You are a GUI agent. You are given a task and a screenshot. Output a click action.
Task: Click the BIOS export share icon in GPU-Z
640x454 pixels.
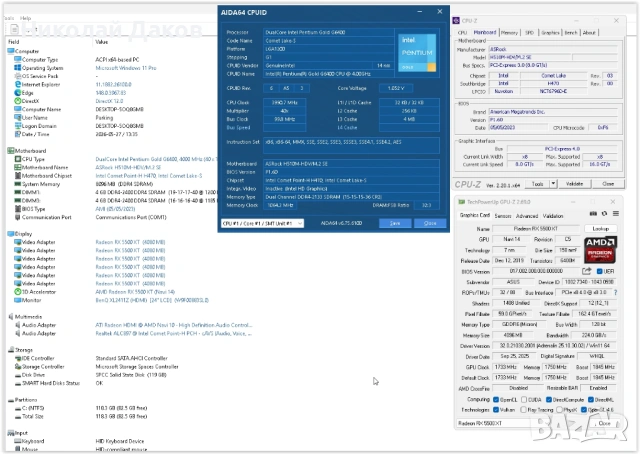pos(587,271)
